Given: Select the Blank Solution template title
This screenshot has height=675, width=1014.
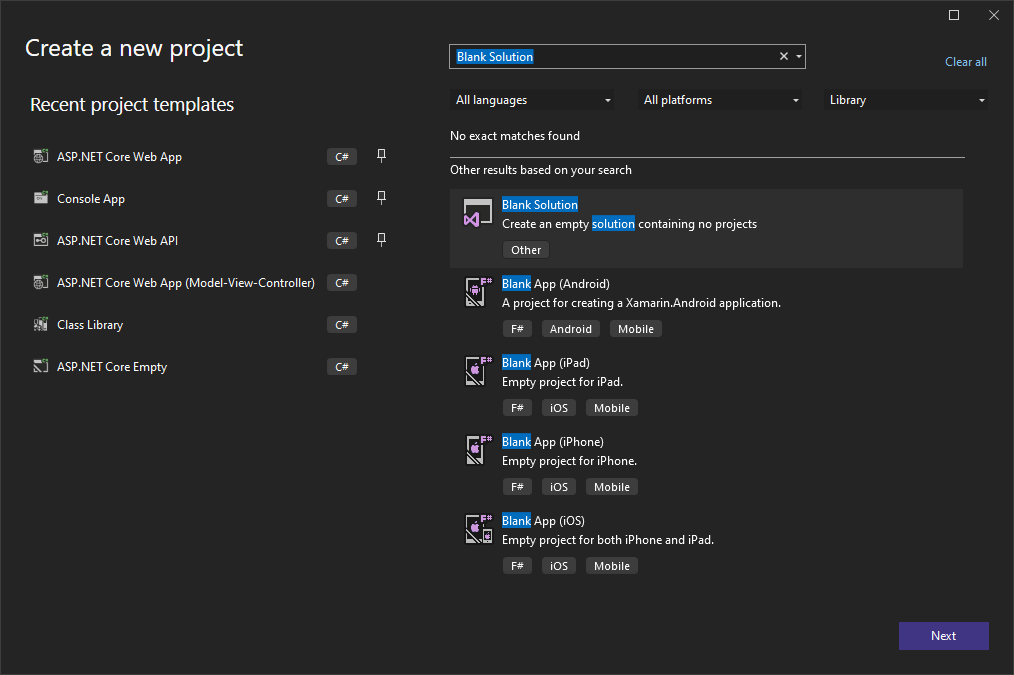Looking at the screenshot, I should pyautogui.click(x=540, y=204).
